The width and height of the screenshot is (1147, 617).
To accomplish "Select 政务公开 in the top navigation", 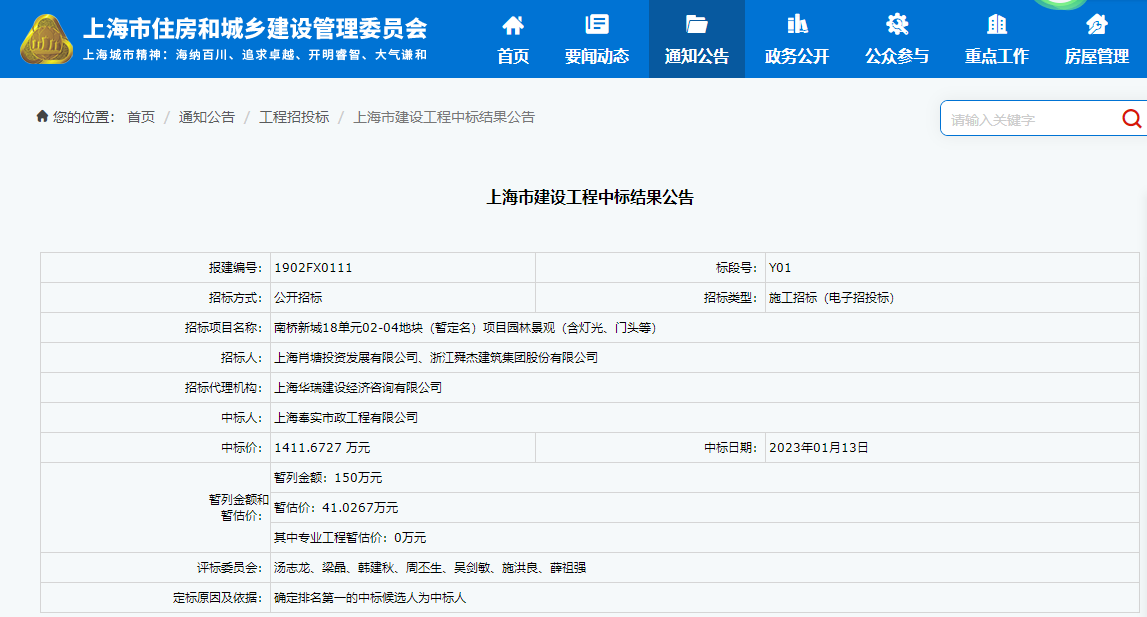I will click(797, 57).
